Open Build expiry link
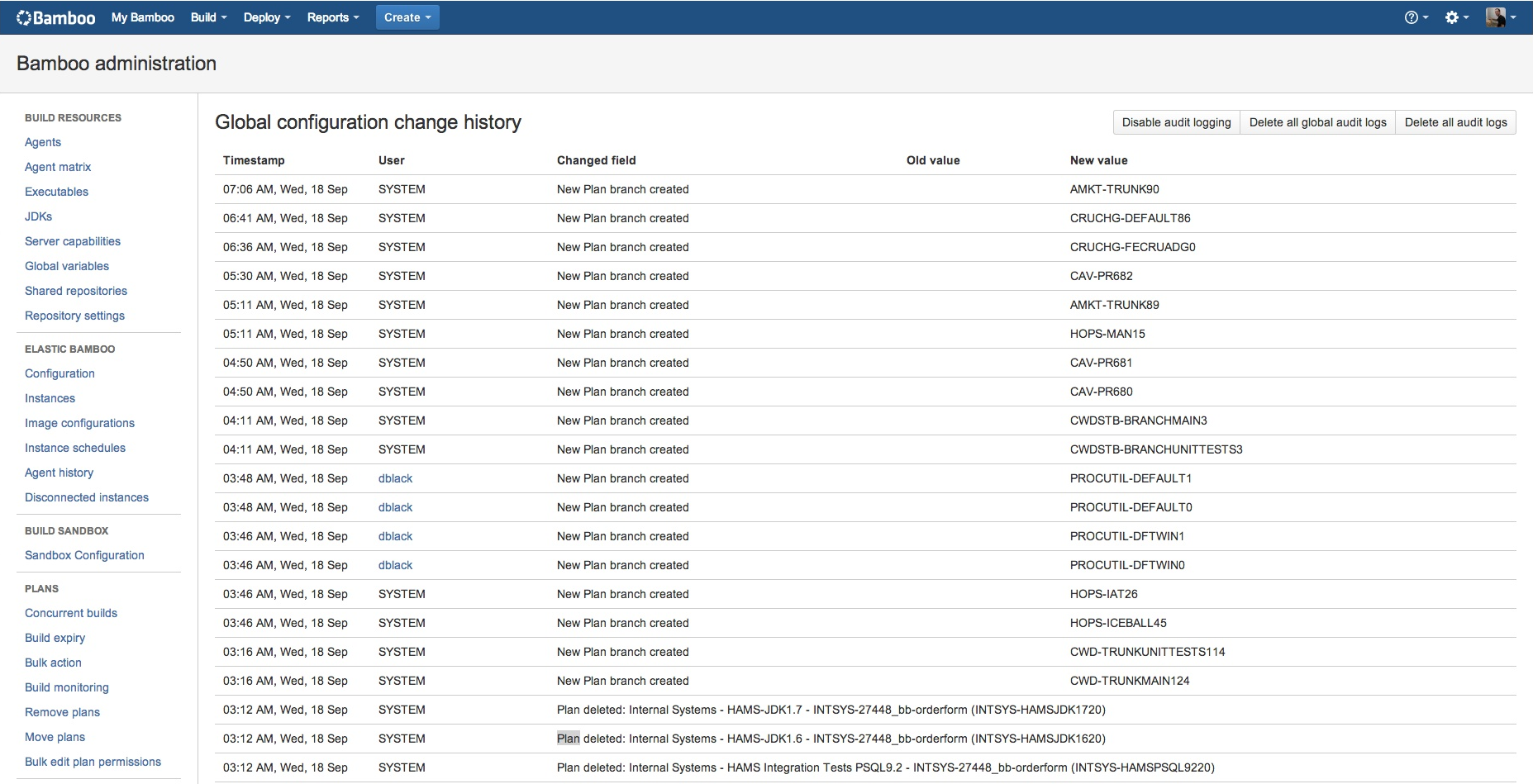Image resolution: width=1533 pixels, height=784 pixels. [x=55, y=638]
